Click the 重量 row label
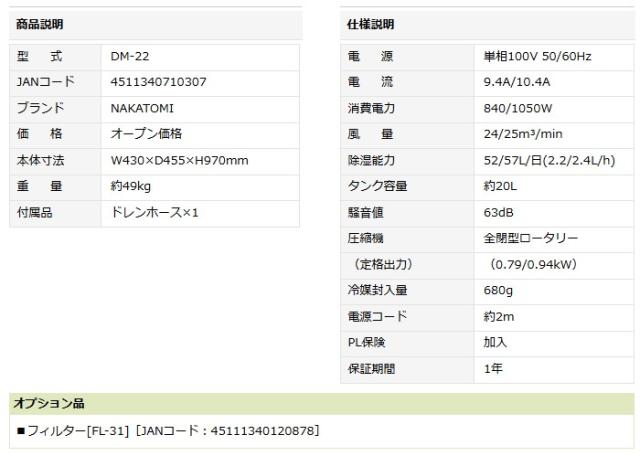The image size is (640, 456). (40, 186)
